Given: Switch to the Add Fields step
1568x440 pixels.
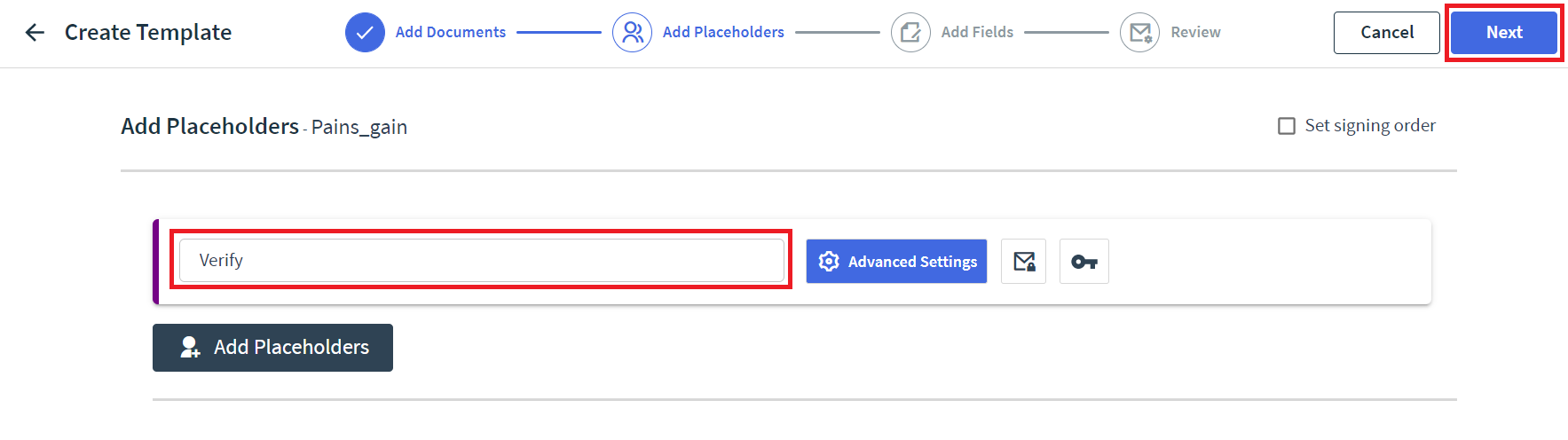Looking at the screenshot, I should tap(976, 33).
